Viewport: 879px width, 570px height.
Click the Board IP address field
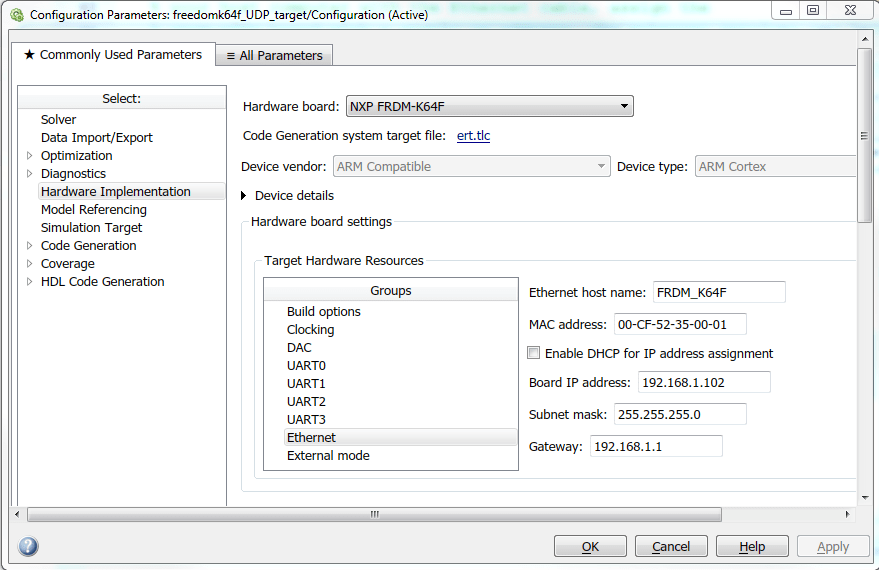[x=703, y=382]
